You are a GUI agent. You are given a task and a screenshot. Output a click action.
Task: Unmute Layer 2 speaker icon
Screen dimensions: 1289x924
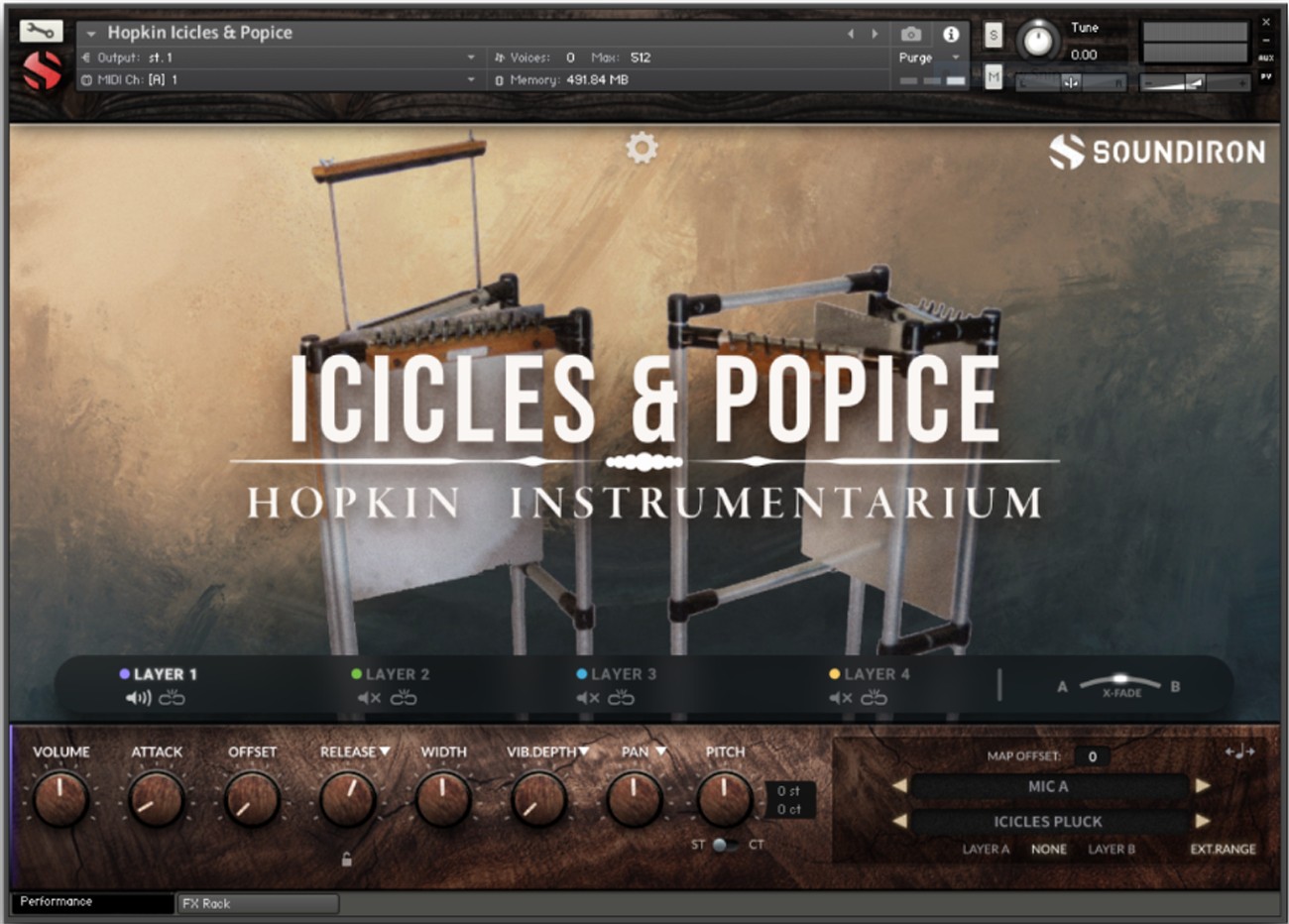pyautogui.click(x=369, y=698)
